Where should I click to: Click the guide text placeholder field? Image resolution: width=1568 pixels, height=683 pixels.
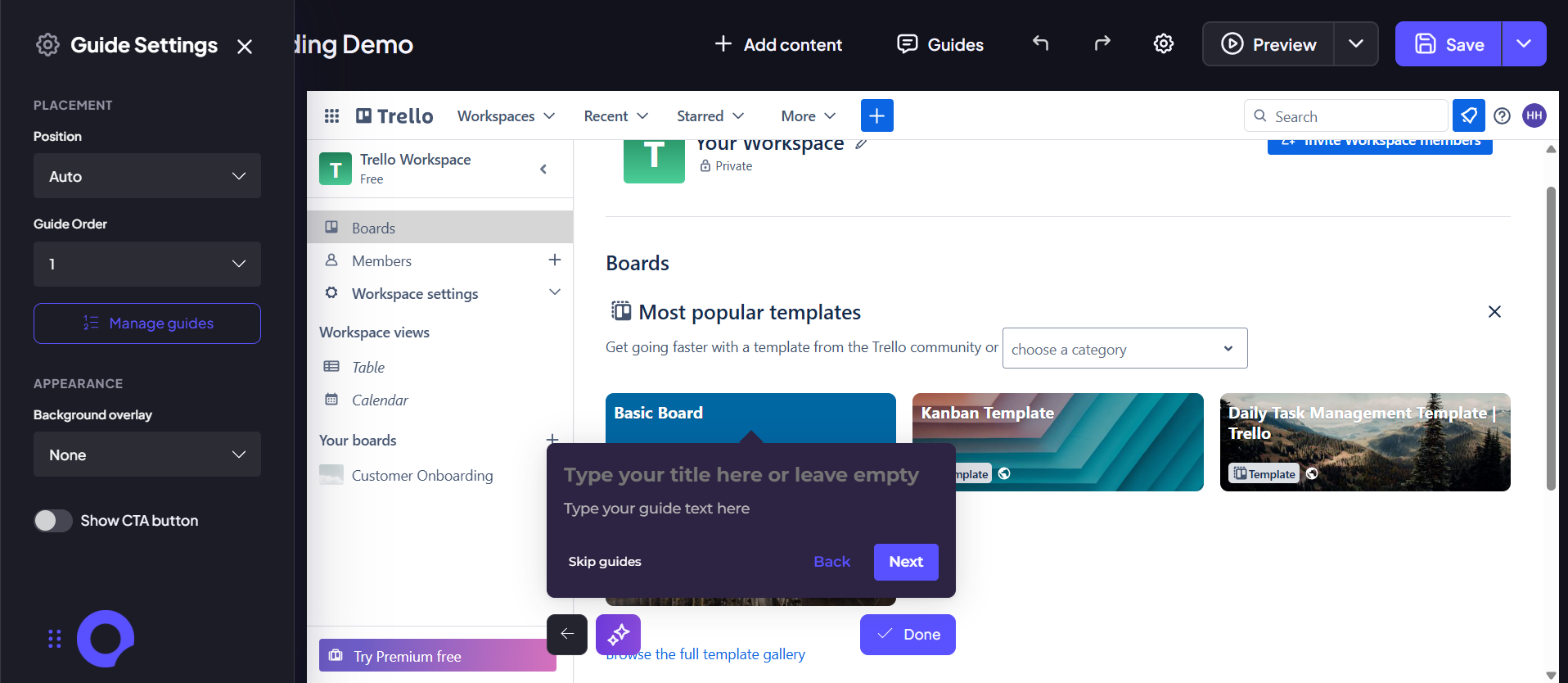point(656,509)
